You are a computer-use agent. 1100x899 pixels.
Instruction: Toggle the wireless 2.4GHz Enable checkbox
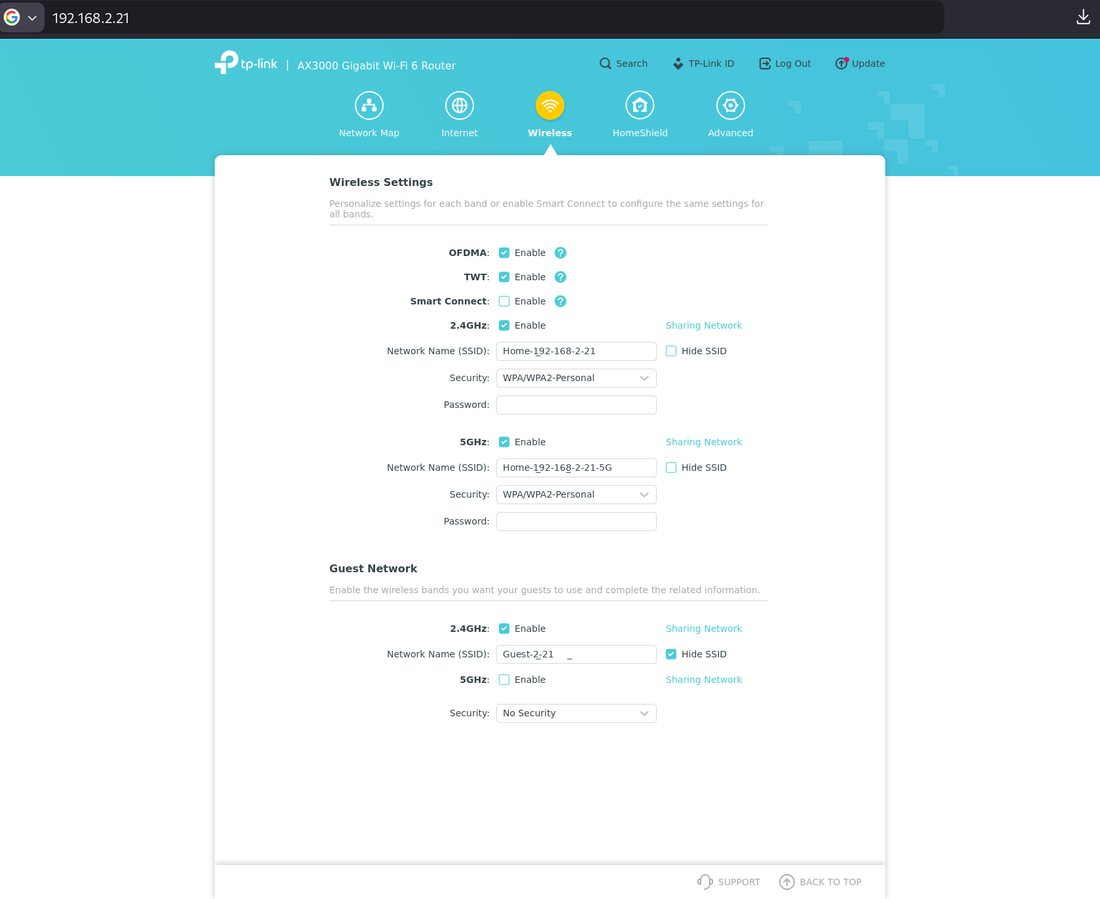(x=504, y=326)
